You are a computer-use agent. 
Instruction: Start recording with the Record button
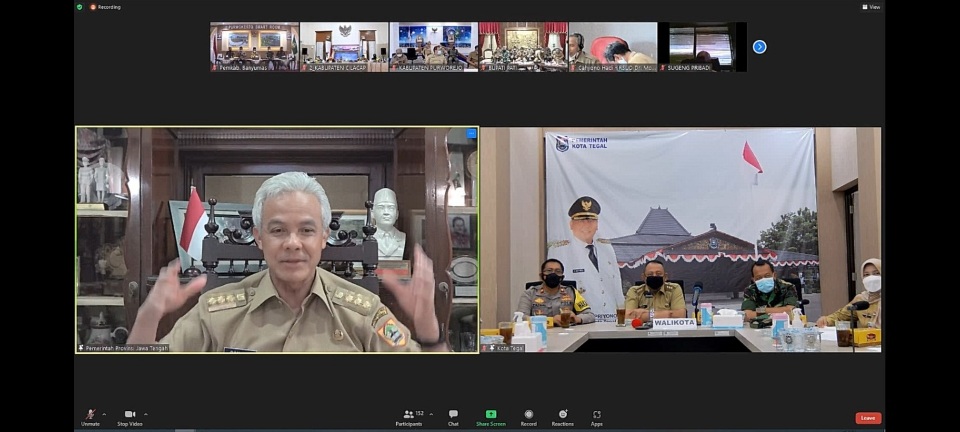pyautogui.click(x=528, y=417)
